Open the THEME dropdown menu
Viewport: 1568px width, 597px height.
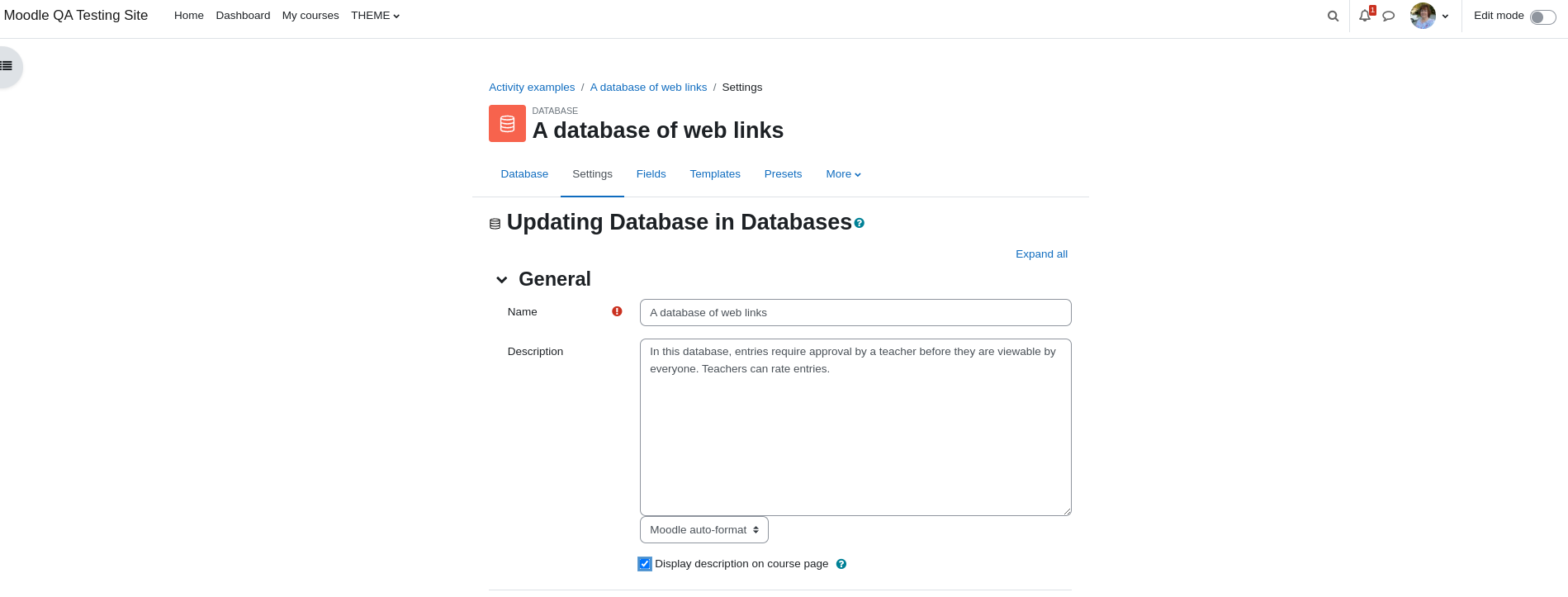[375, 16]
